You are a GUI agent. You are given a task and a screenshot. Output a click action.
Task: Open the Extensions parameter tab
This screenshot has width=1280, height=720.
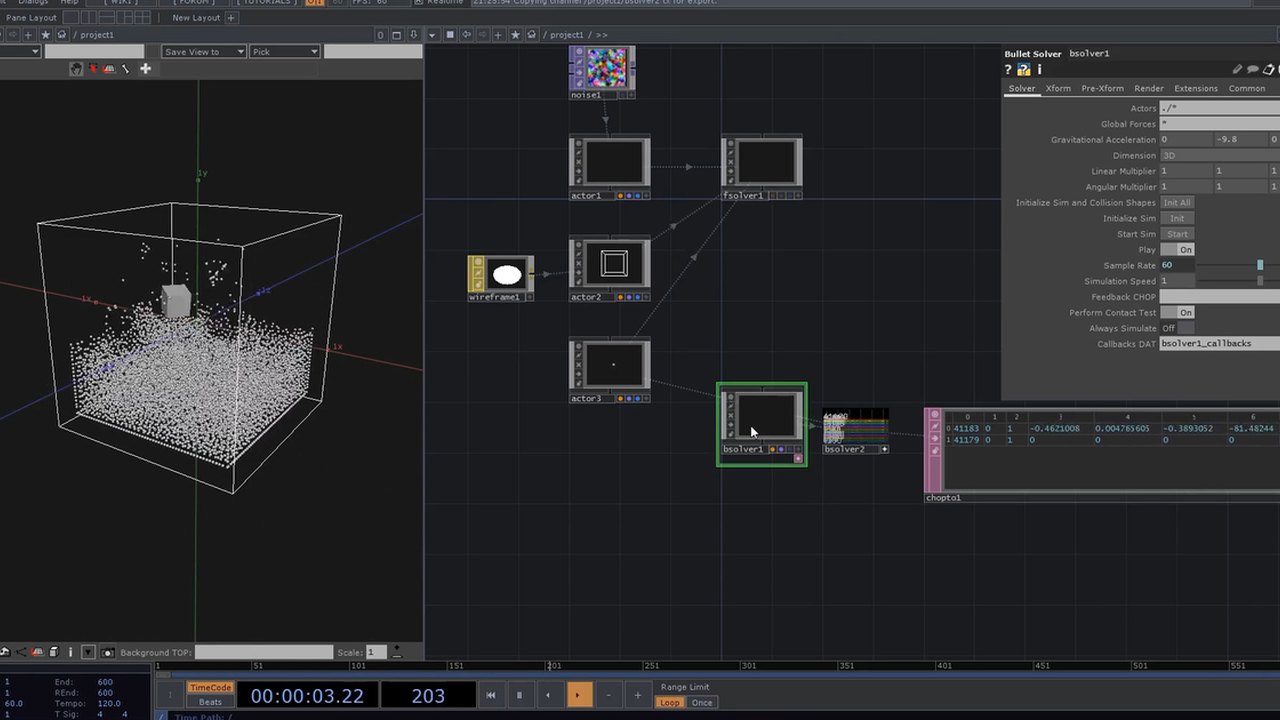pos(1196,88)
